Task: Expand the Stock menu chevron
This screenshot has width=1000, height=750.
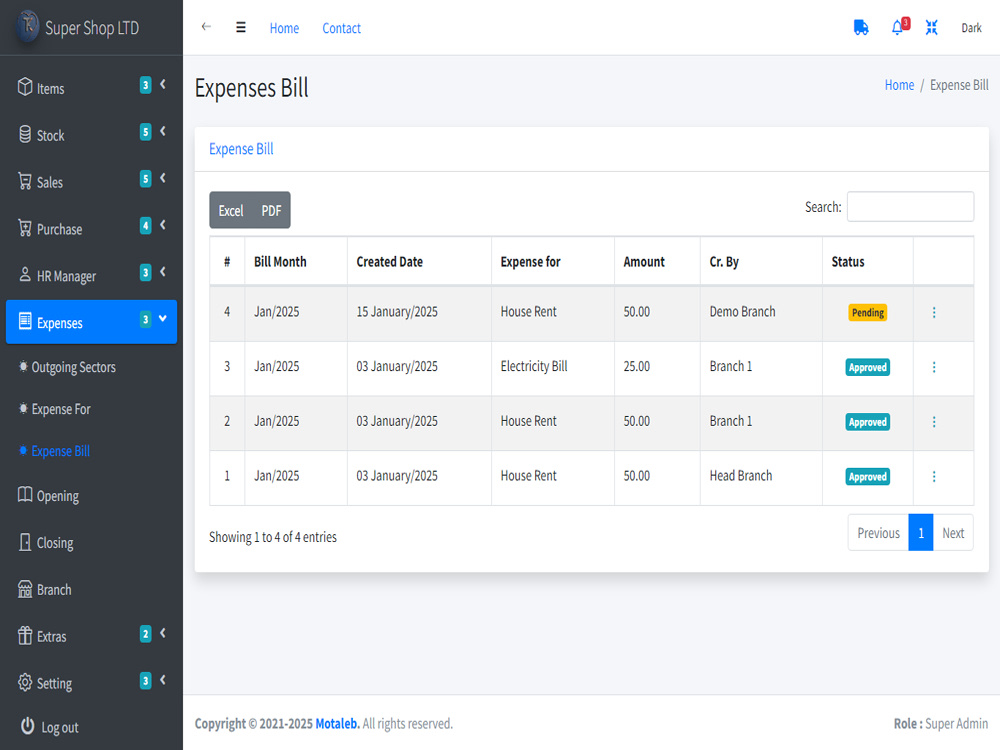Action: tap(163, 131)
